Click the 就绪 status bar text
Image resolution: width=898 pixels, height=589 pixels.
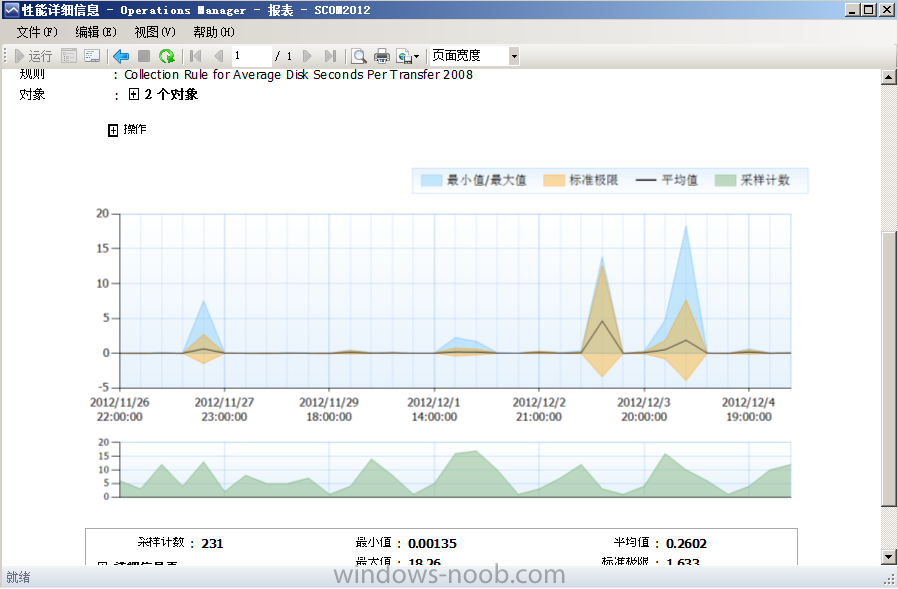click(x=18, y=577)
